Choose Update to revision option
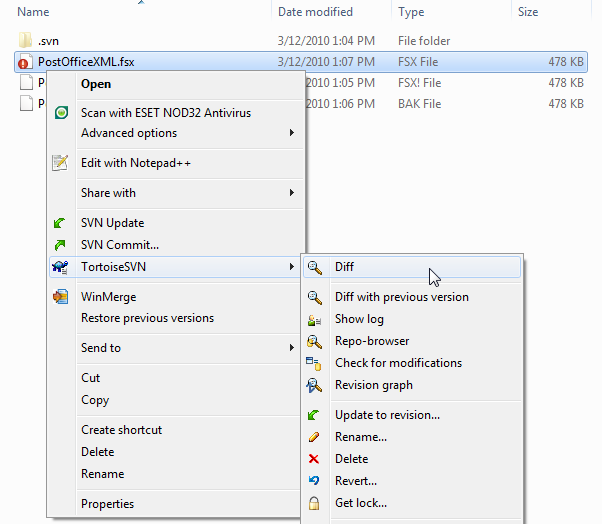 (387, 415)
